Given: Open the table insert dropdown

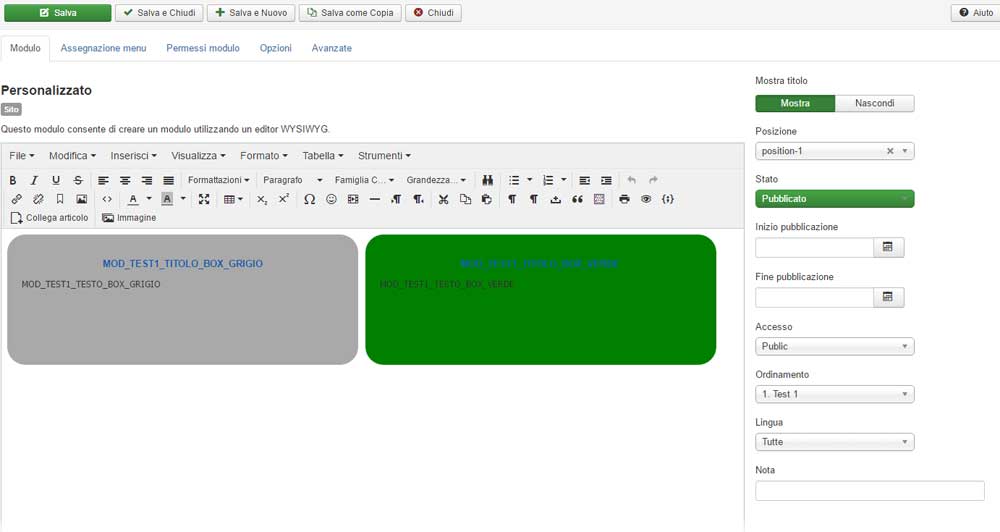Looking at the screenshot, I should tap(233, 199).
